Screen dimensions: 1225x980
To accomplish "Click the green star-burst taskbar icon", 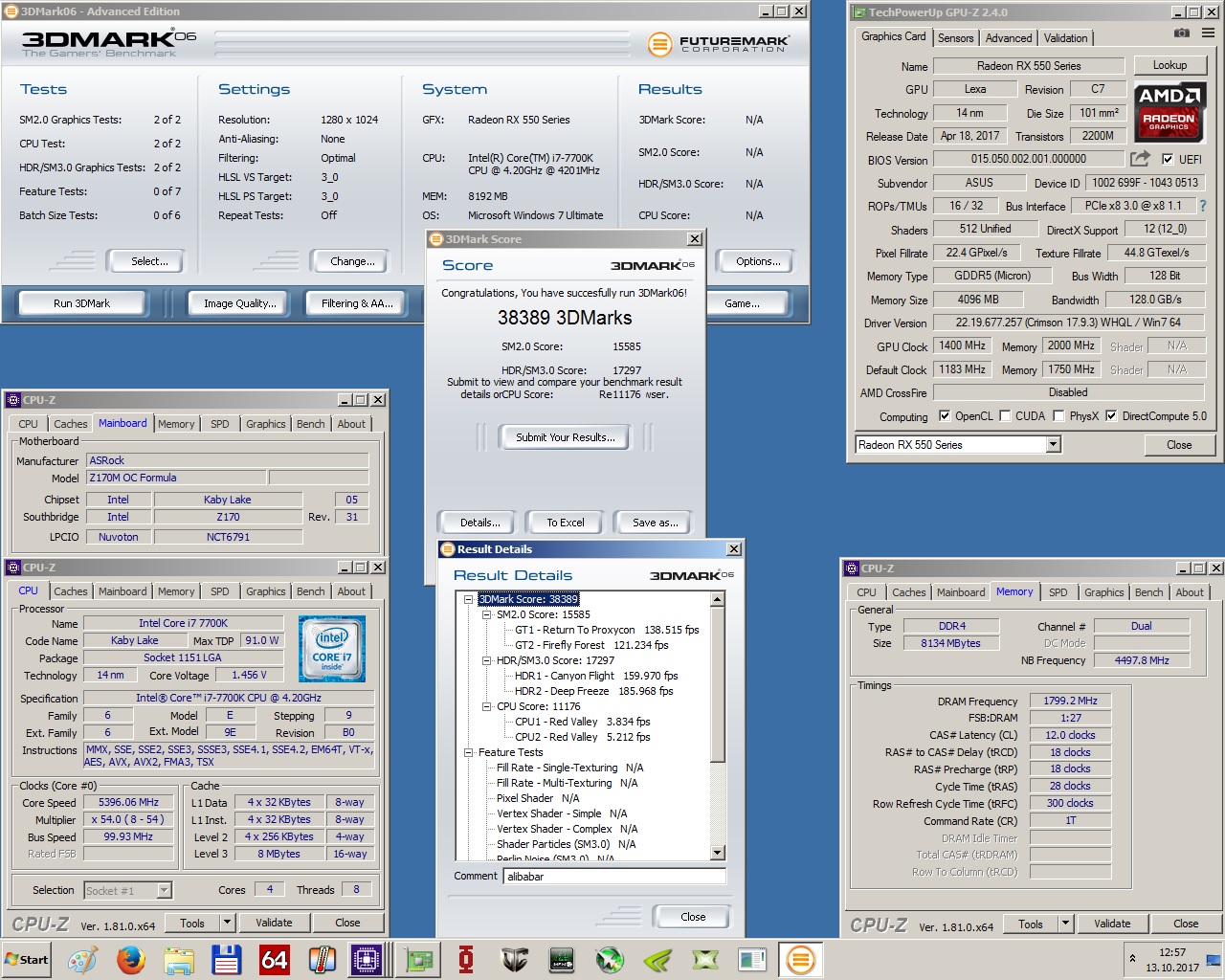I will (610, 959).
